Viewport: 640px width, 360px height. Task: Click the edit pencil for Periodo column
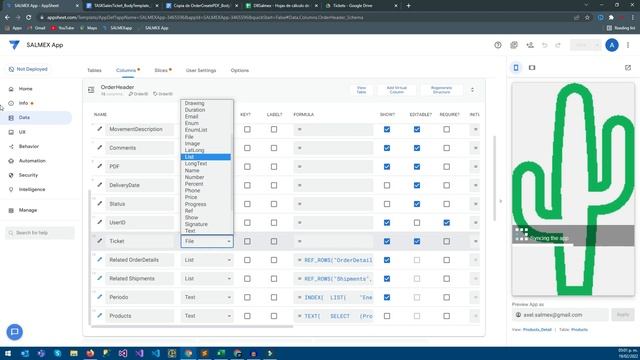pos(100,297)
